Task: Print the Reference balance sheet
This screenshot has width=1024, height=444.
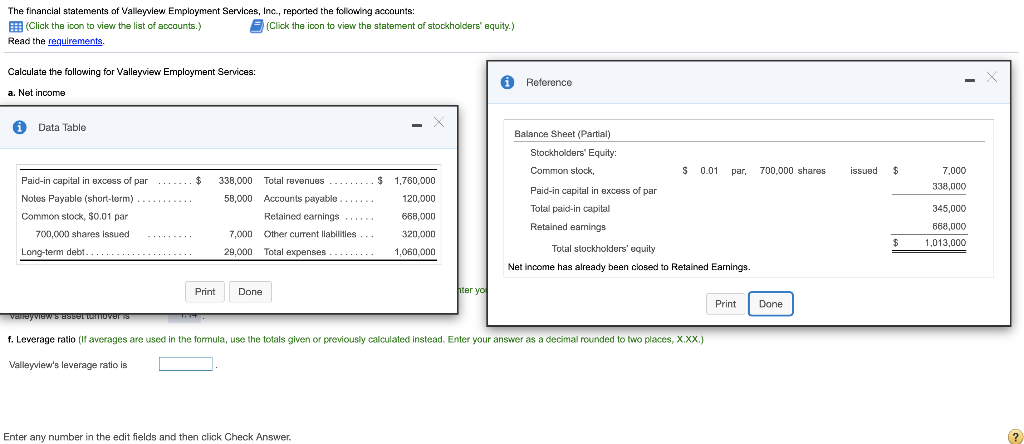Action: [x=726, y=304]
